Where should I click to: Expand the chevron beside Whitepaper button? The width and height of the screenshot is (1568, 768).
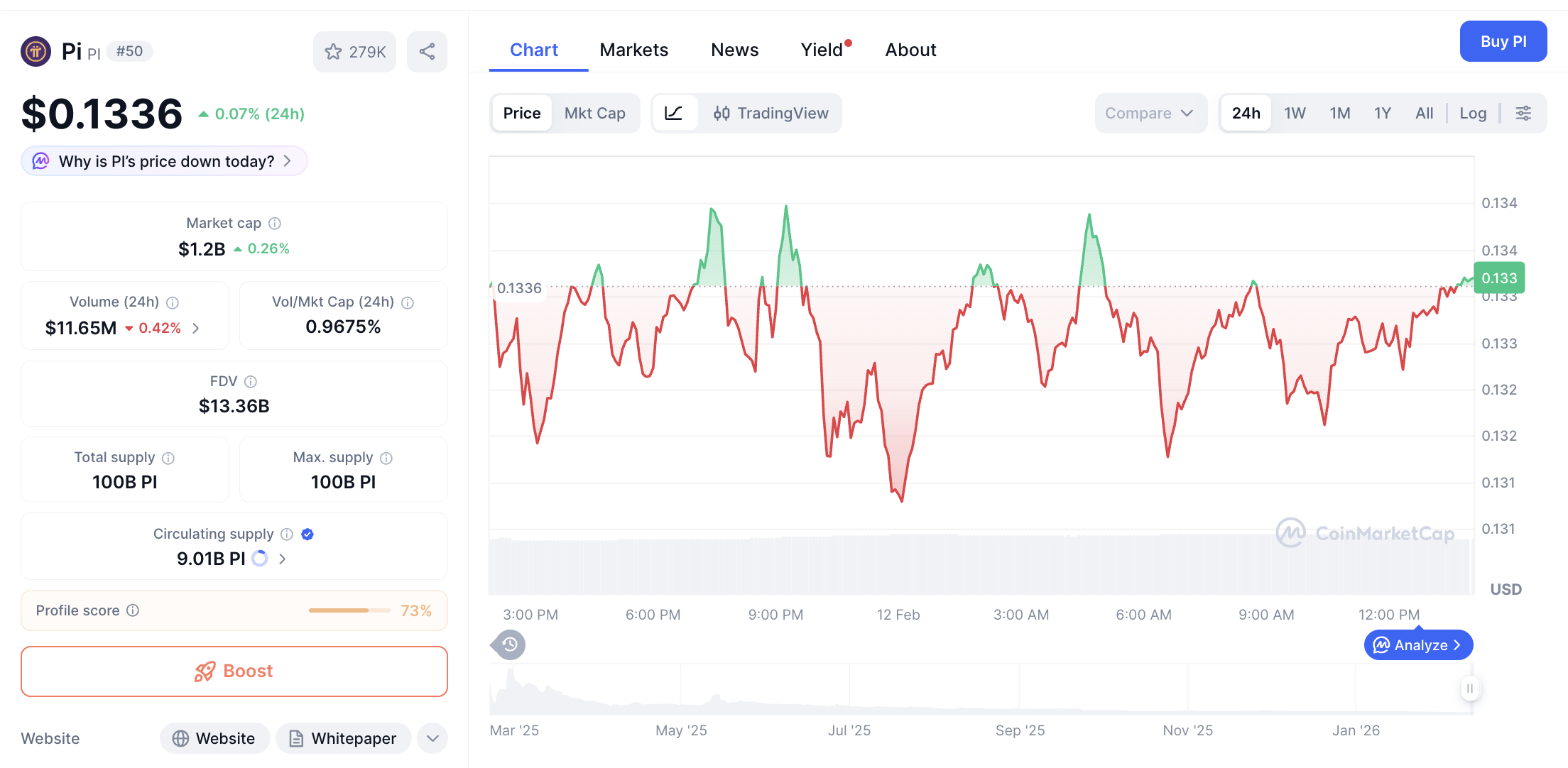pyautogui.click(x=432, y=738)
